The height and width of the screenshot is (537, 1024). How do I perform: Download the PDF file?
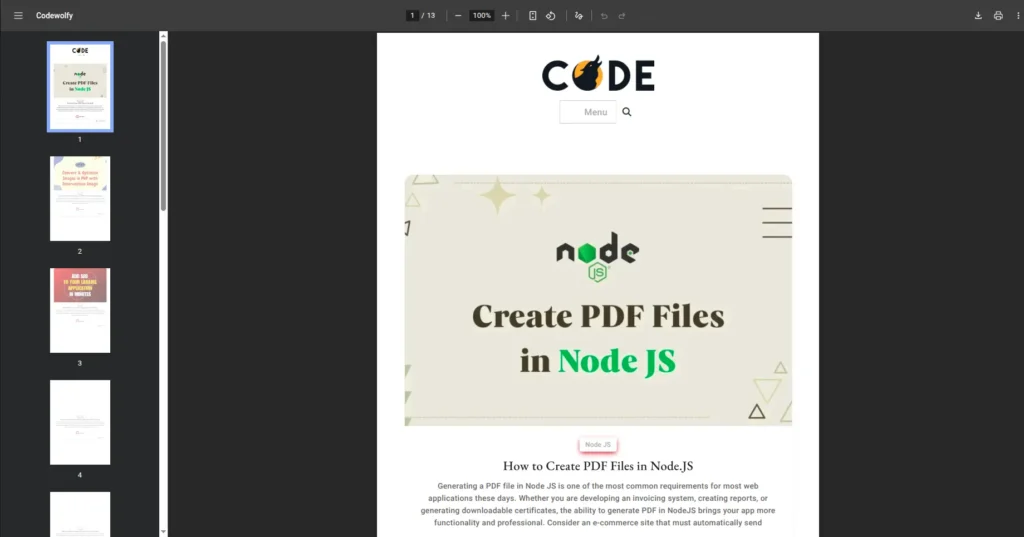pos(978,16)
